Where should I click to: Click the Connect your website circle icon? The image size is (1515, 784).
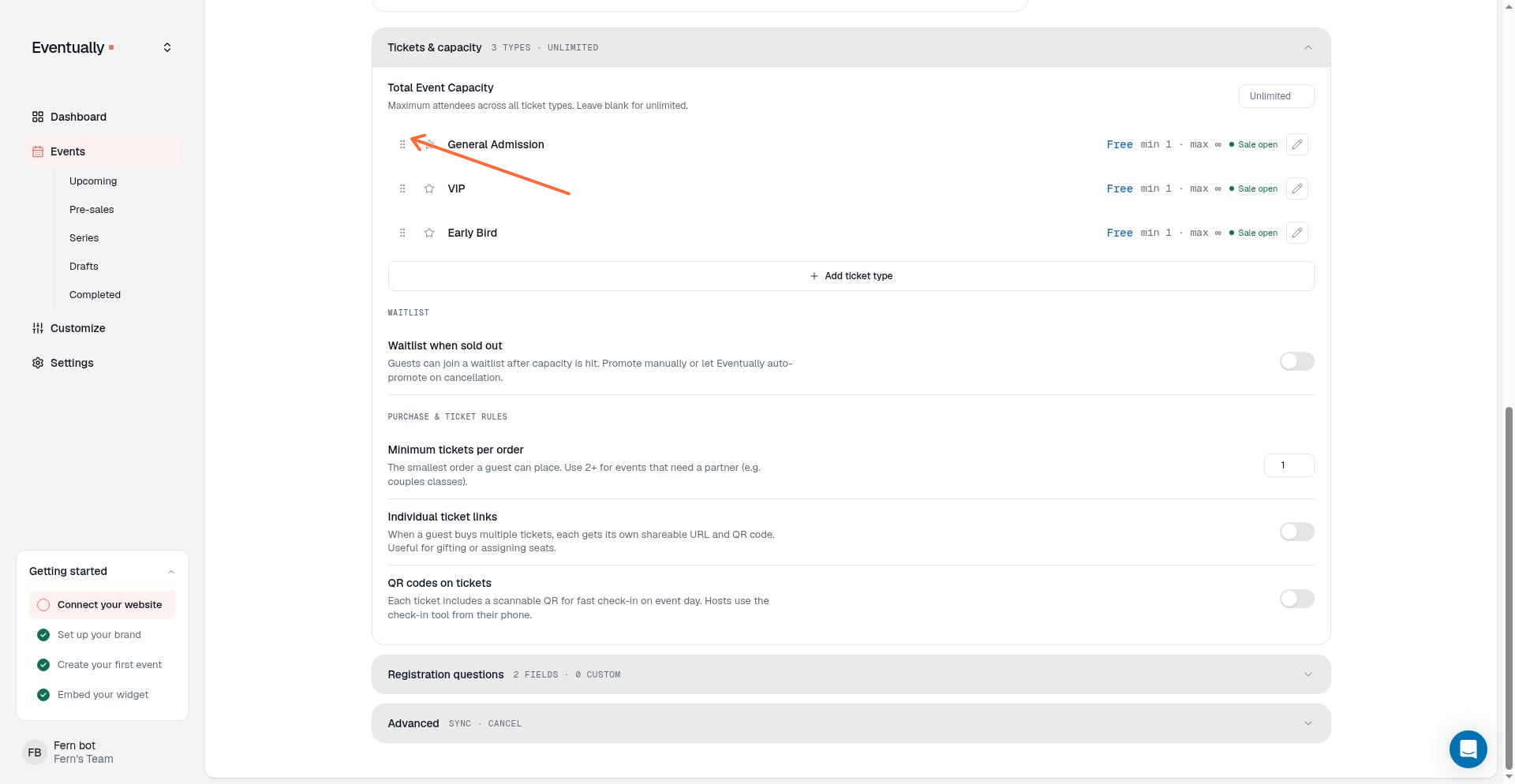pos(43,605)
